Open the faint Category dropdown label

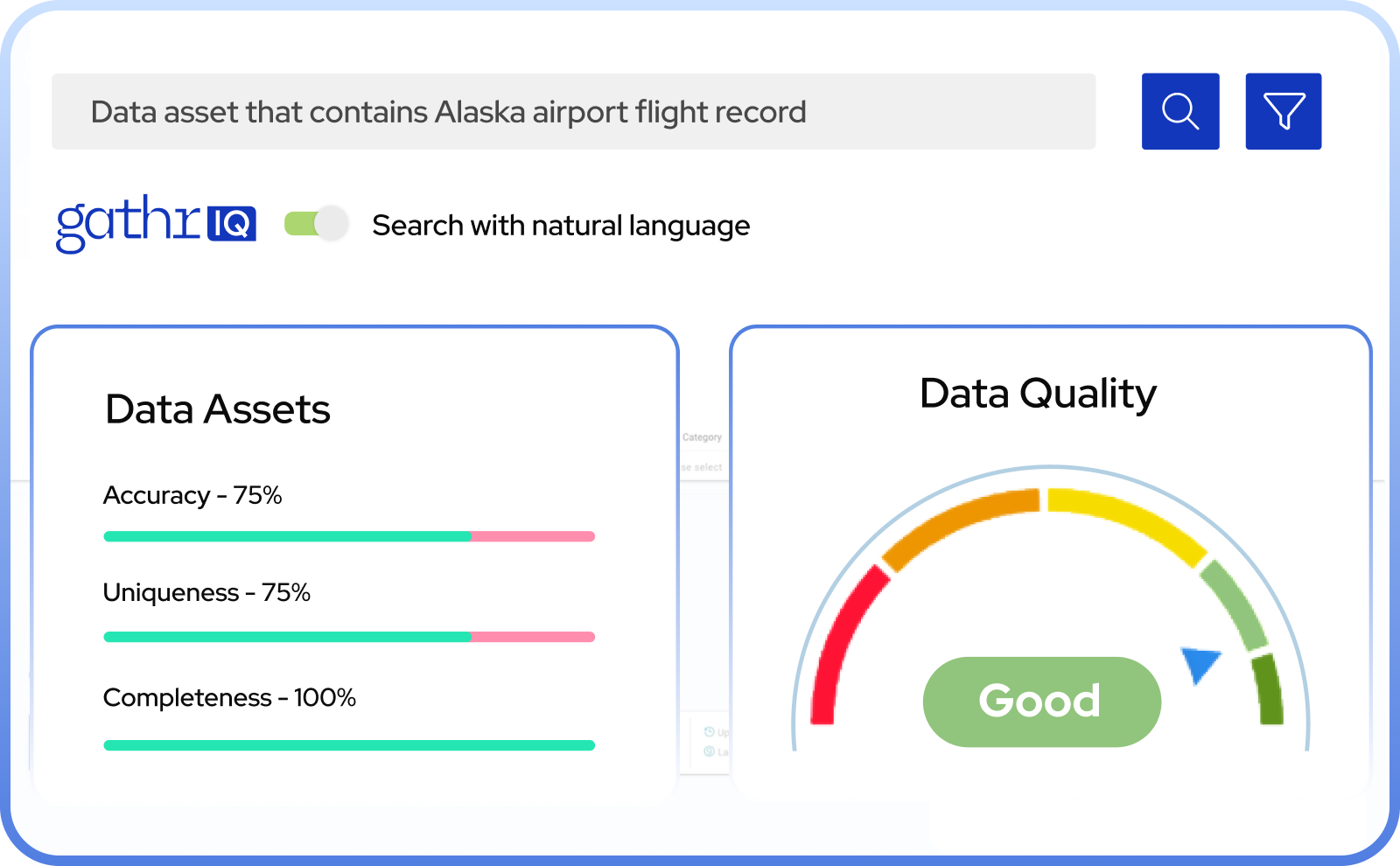click(x=702, y=437)
